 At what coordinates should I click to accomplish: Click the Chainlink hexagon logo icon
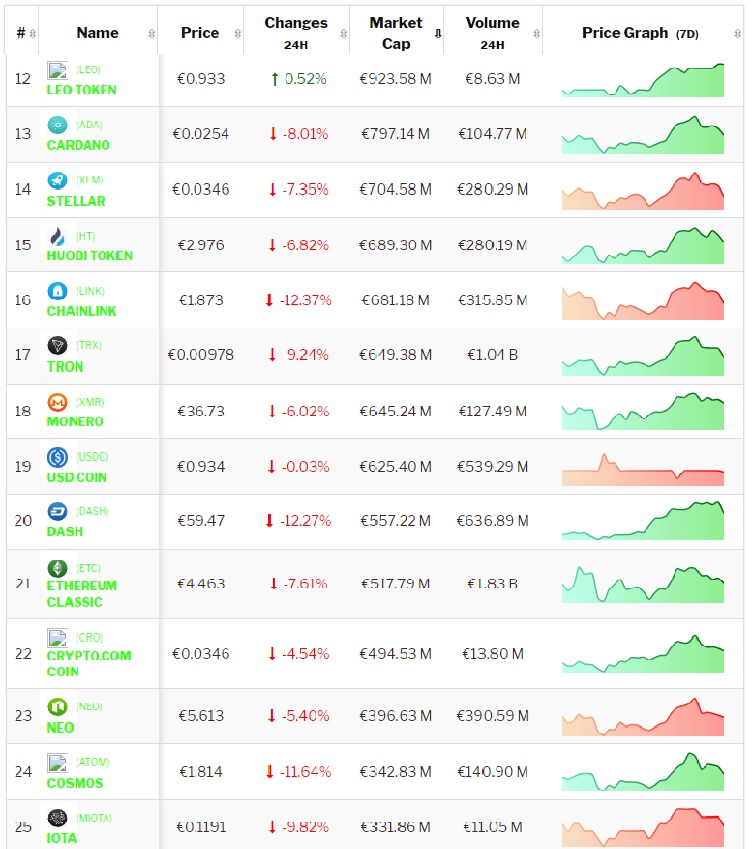57,292
